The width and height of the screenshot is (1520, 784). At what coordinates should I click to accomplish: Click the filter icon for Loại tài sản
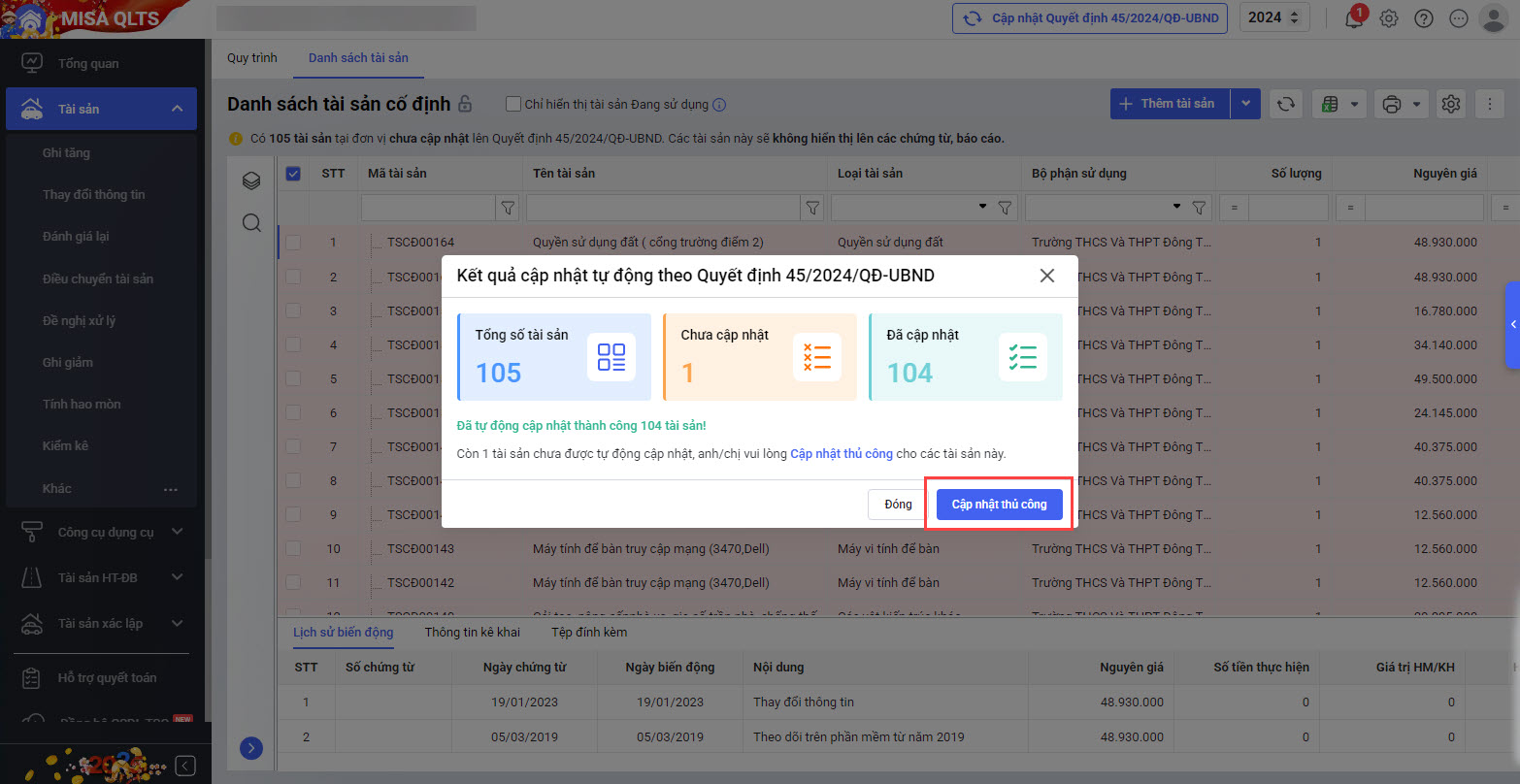1006,208
